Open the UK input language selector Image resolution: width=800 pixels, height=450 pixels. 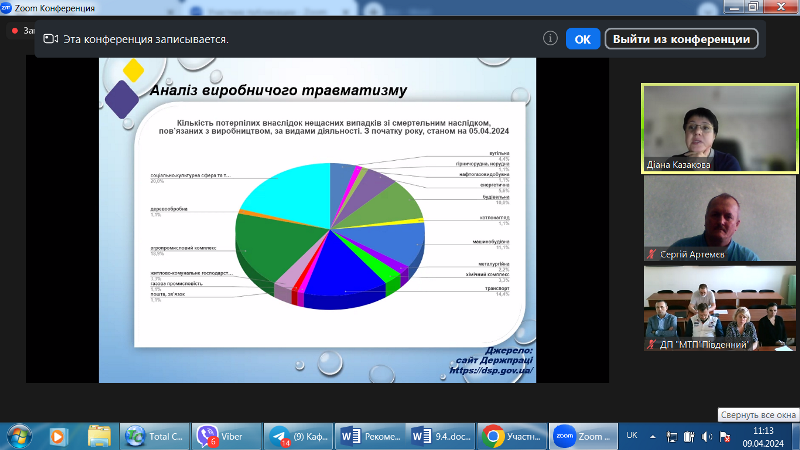pyautogui.click(x=632, y=435)
